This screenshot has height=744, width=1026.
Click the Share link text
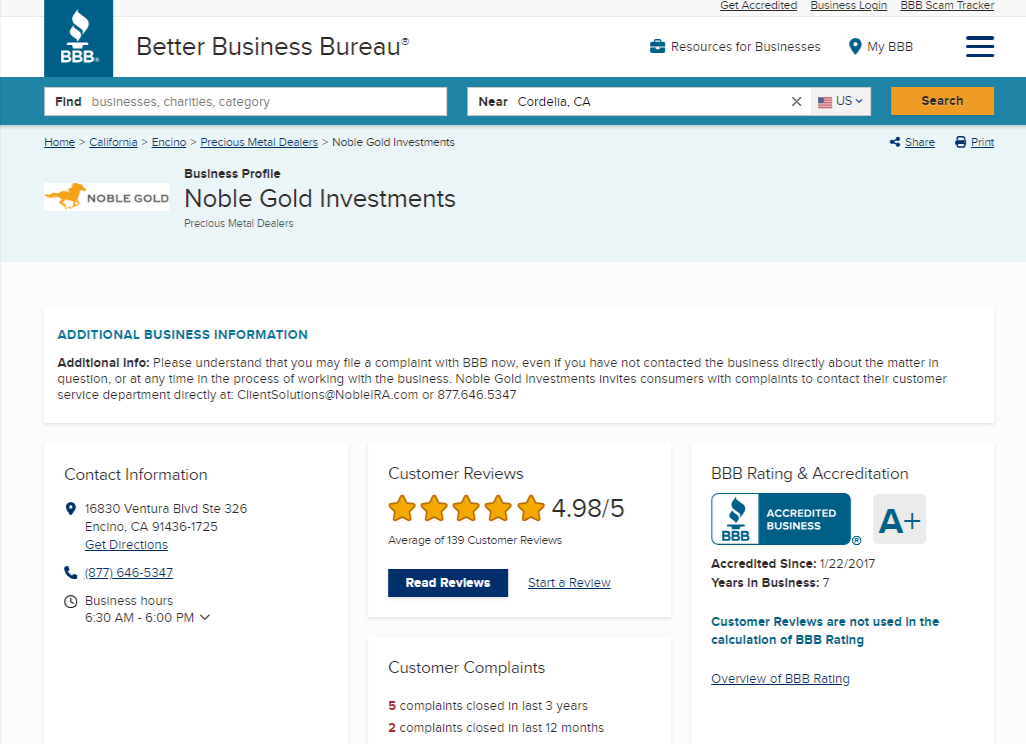(x=919, y=142)
